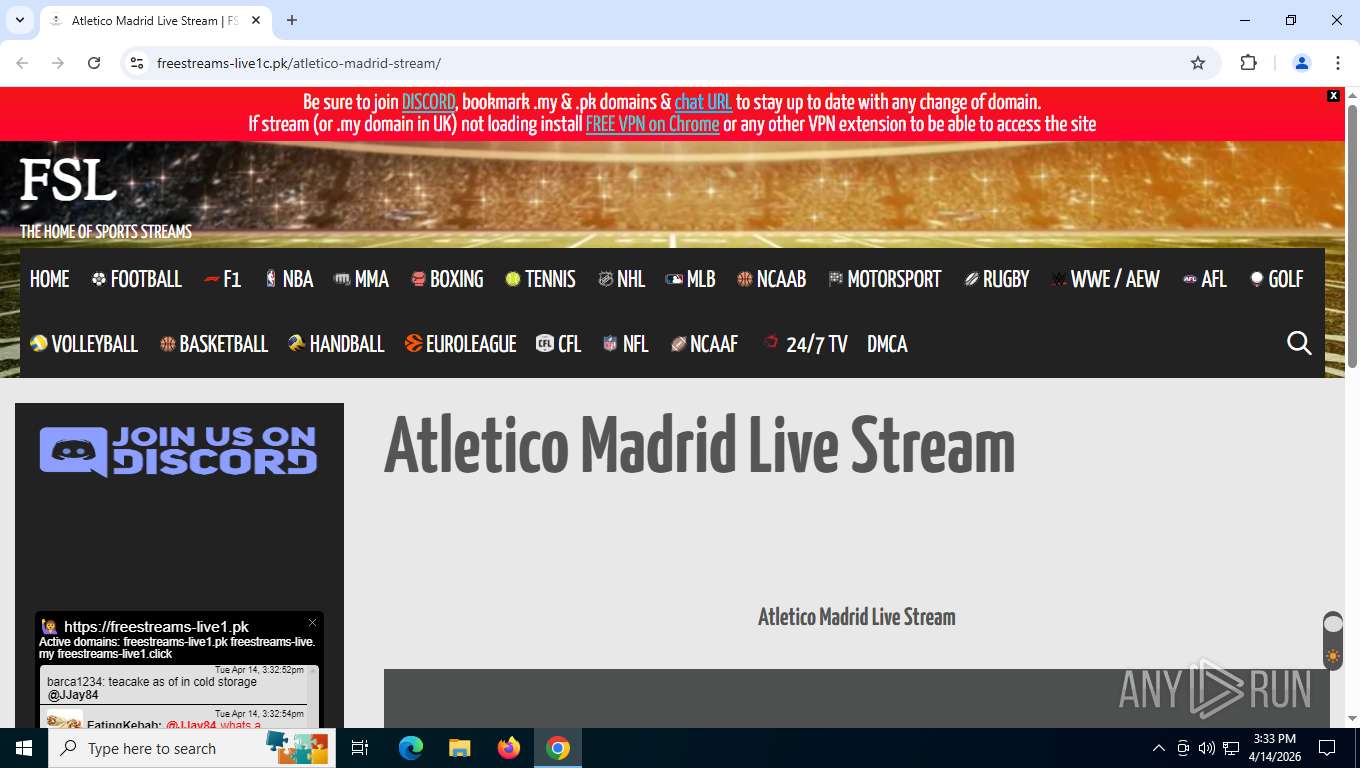Open WWE / AEW streams
The width and height of the screenshot is (1360, 768).
click(x=1105, y=280)
